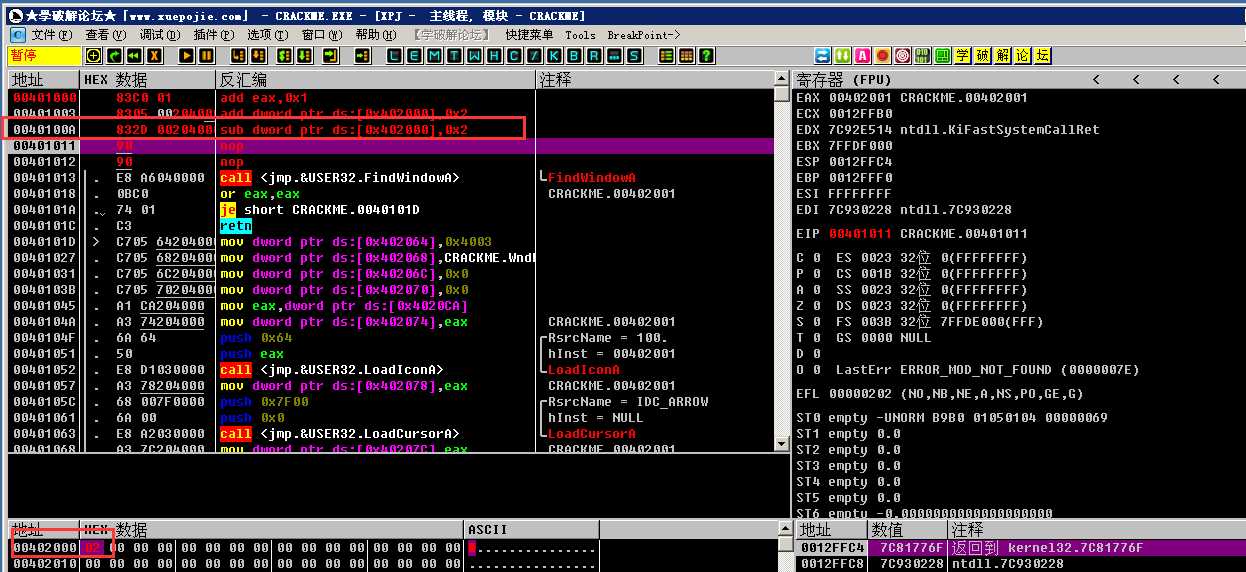Open the 帮助(H) menu

tap(376, 34)
